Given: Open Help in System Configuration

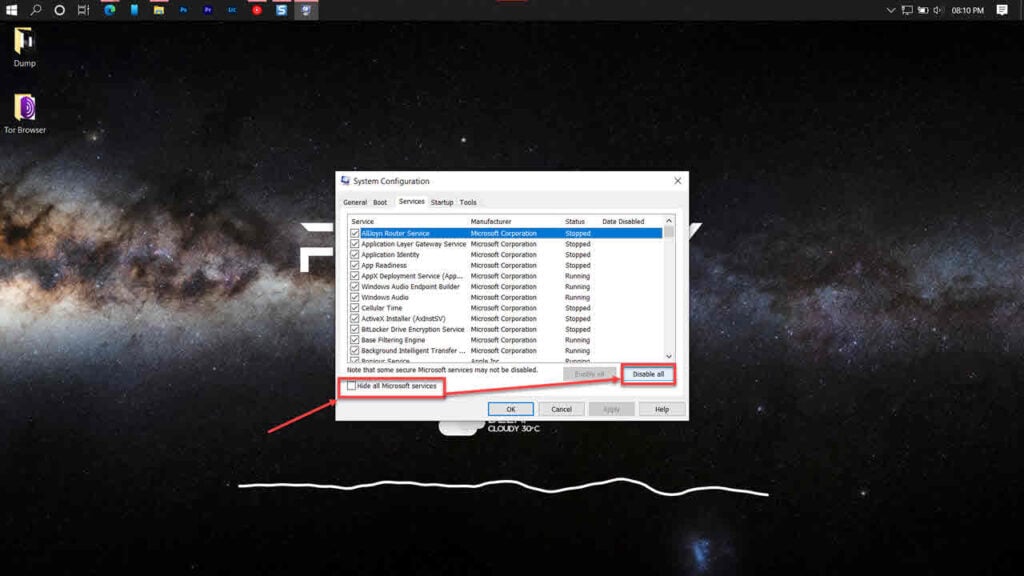Looking at the screenshot, I should pos(662,409).
